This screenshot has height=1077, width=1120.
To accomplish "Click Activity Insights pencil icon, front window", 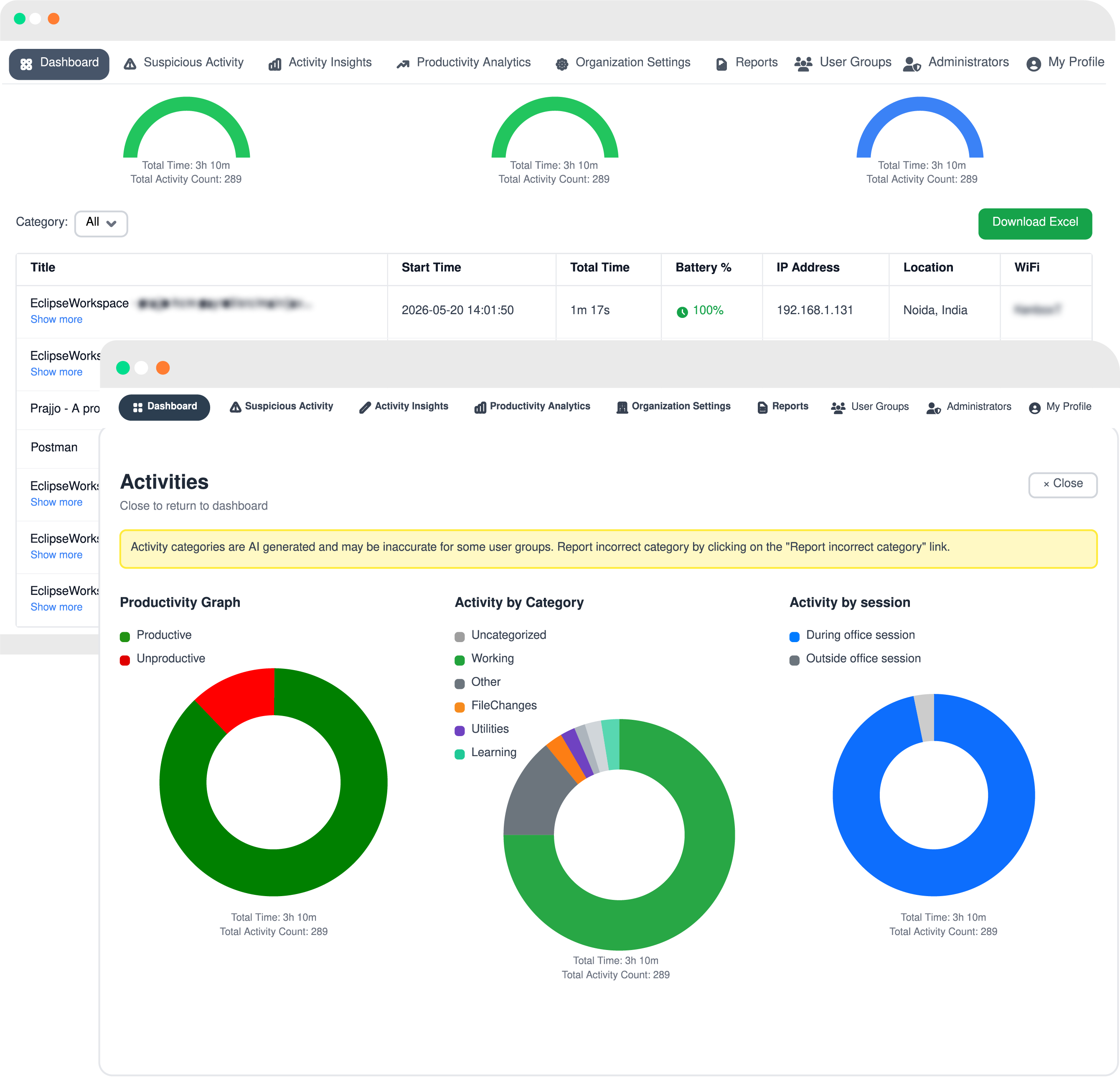I will pyautogui.click(x=365, y=407).
